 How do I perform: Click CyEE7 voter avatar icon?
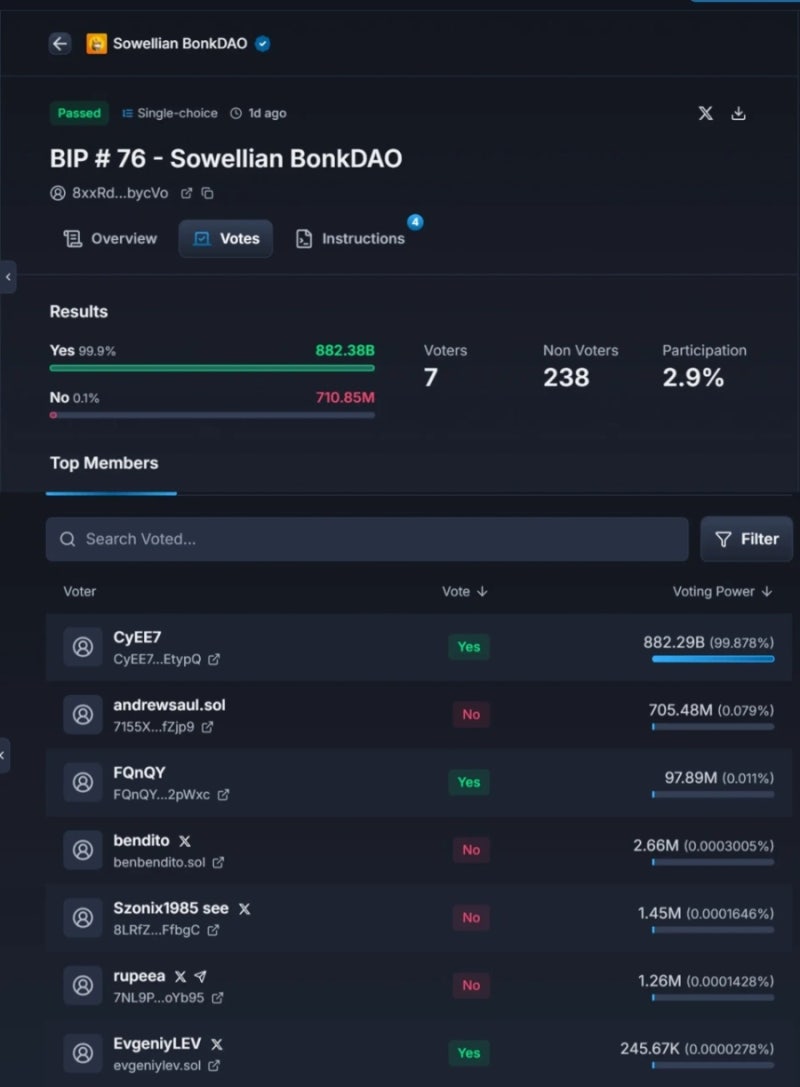[82, 647]
